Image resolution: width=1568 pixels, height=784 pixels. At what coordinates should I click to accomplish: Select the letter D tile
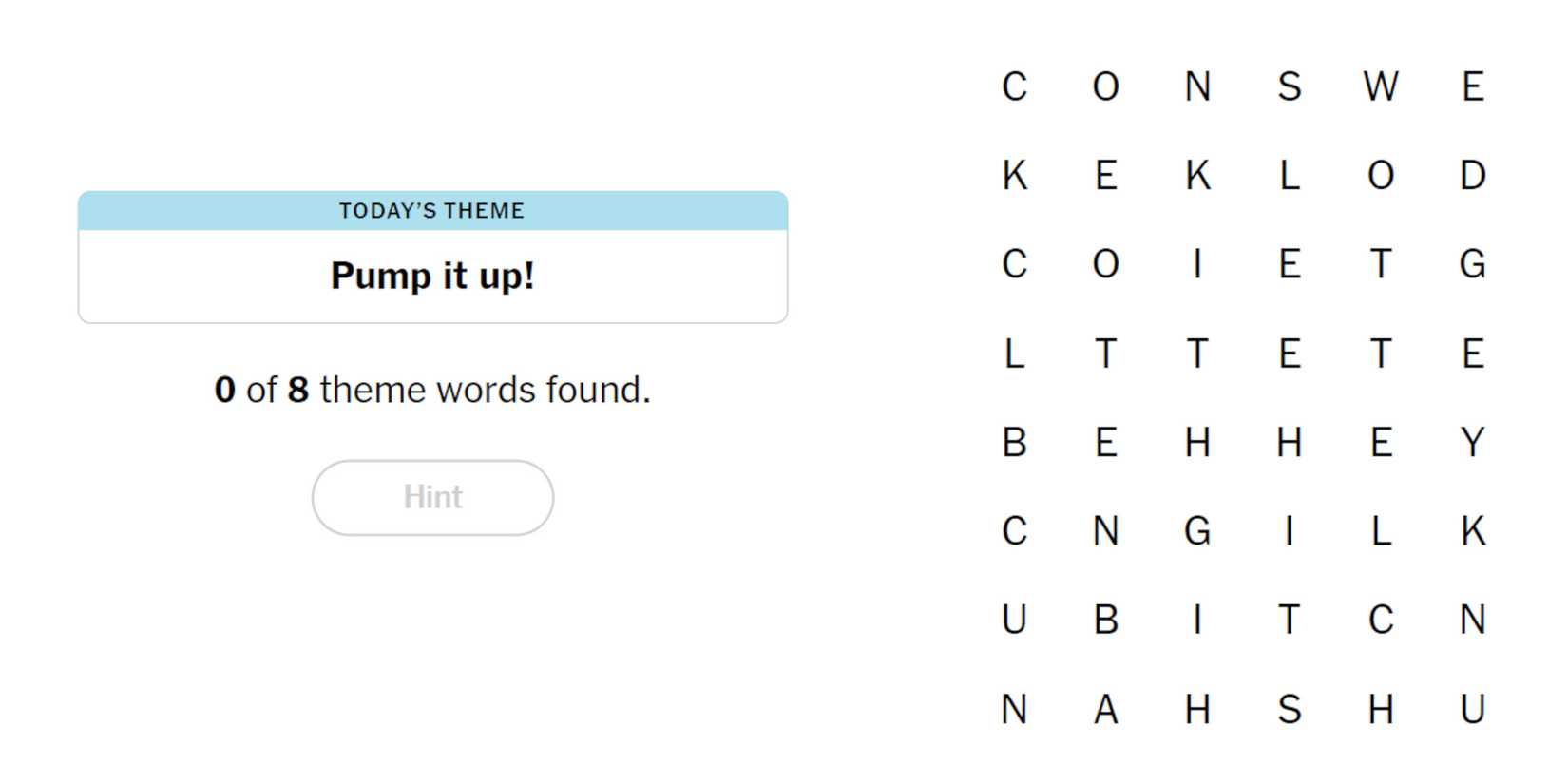click(x=1472, y=175)
